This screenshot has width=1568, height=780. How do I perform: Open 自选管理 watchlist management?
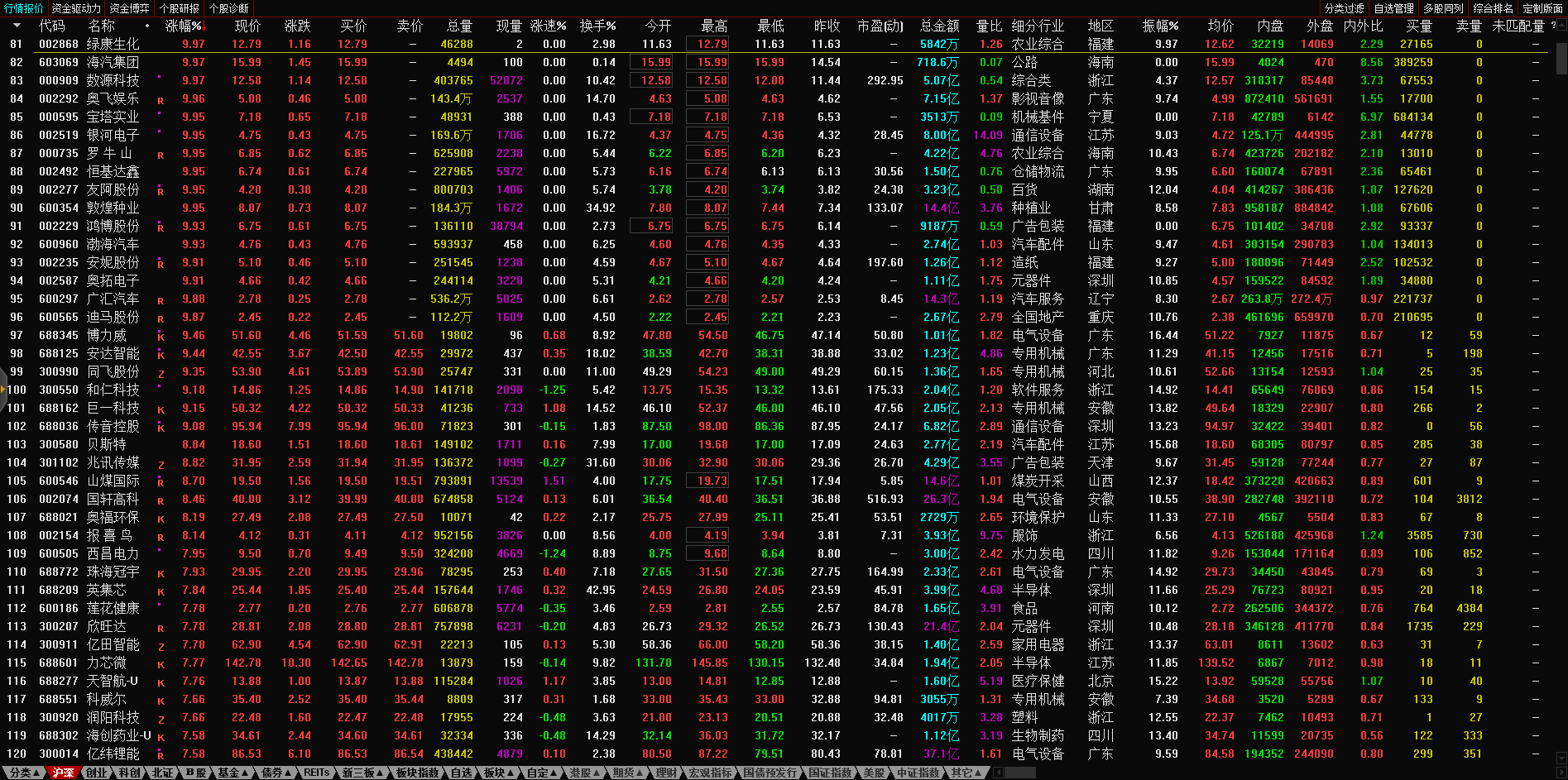(1393, 8)
